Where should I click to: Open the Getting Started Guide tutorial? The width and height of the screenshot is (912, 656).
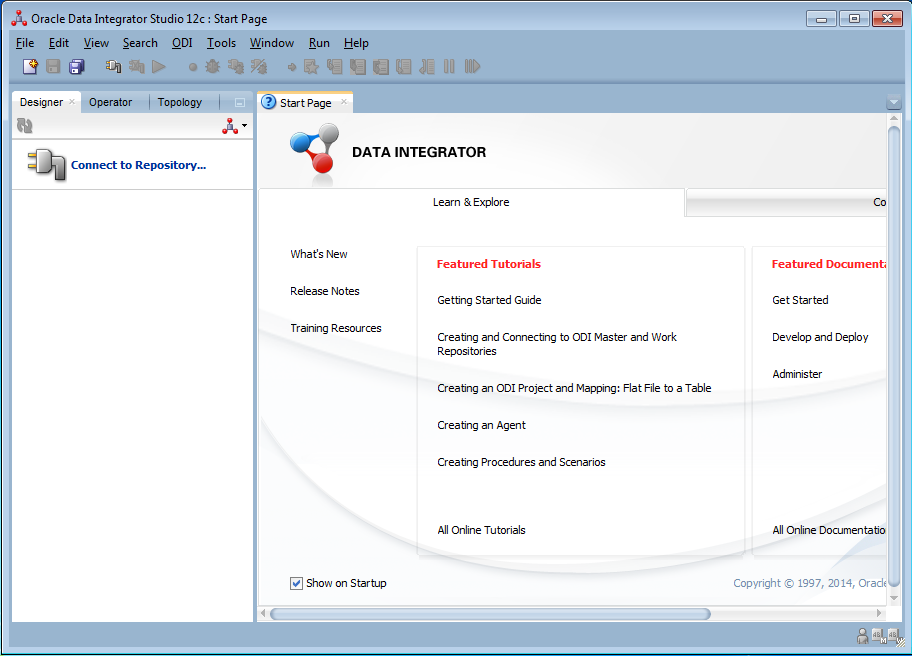pos(489,300)
